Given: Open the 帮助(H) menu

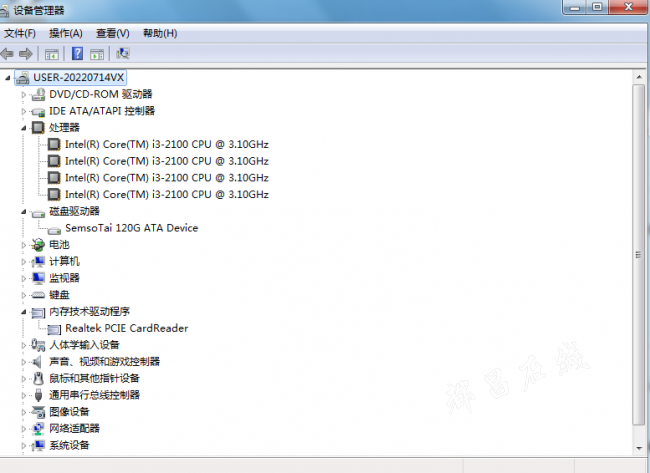Looking at the screenshot, I should (160, 33).
